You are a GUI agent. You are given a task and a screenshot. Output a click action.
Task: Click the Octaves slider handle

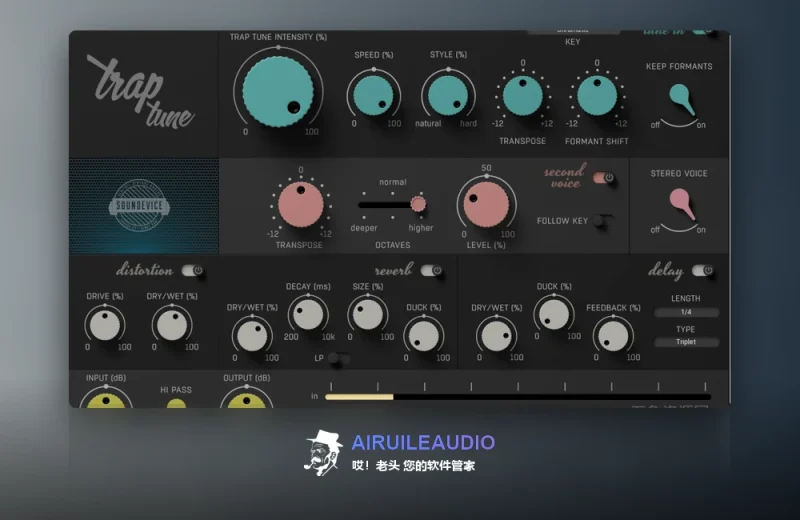418,205
